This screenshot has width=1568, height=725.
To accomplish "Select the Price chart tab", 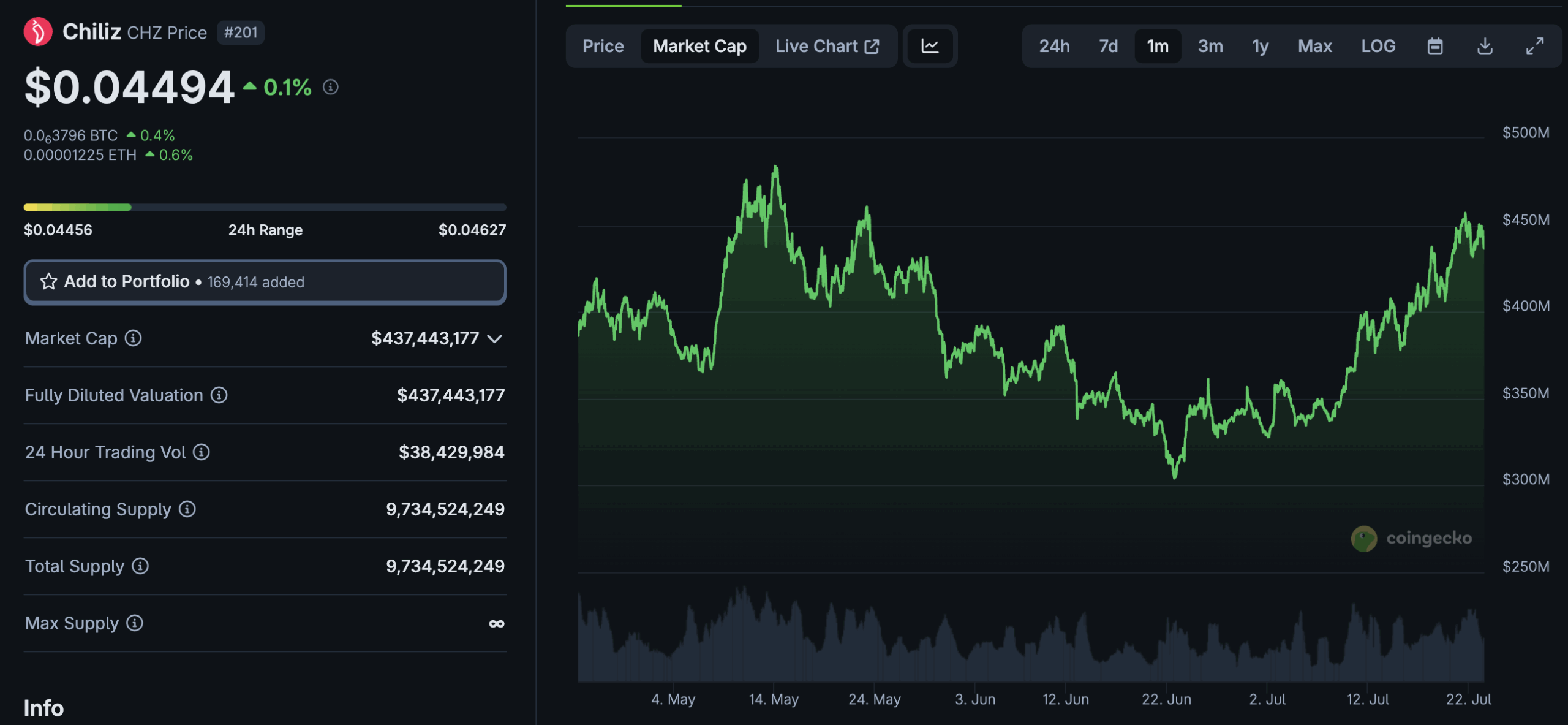I will 603,46.
